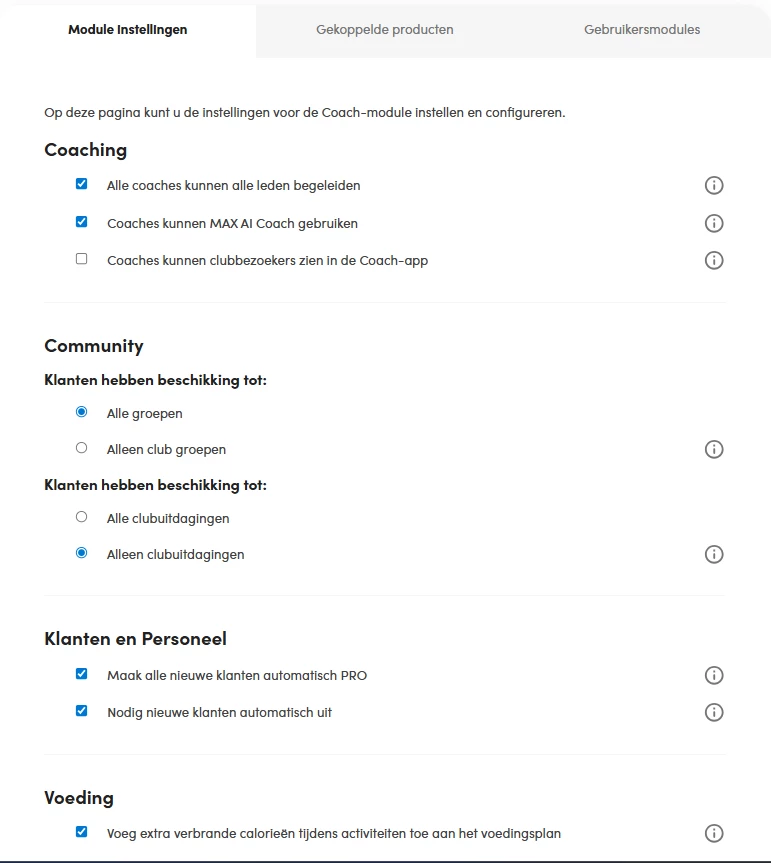
Task: Select the 'Alleen club groepen' radio button
Action: coord(82,448)
